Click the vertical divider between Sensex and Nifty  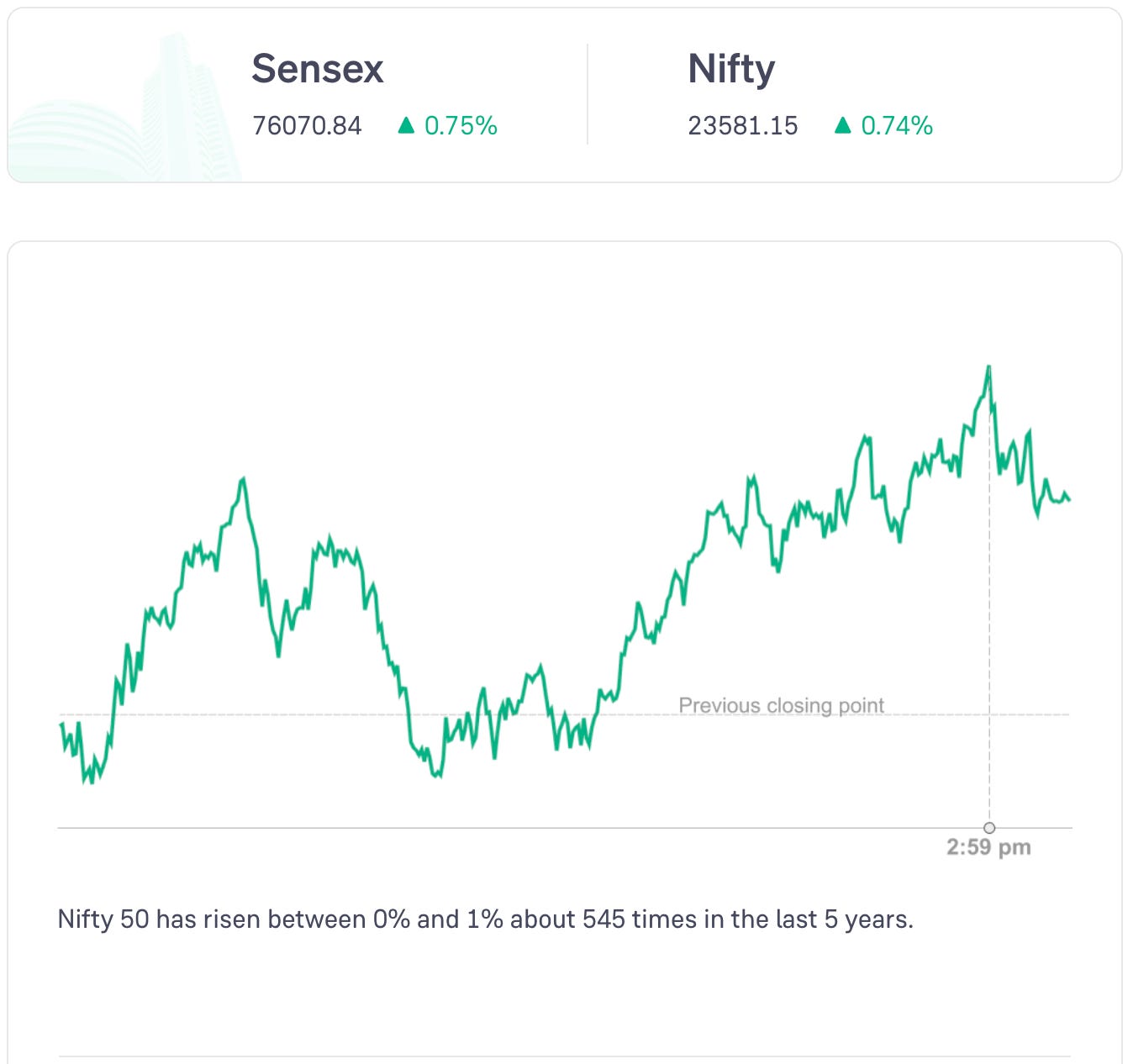[x=588, y=95]
